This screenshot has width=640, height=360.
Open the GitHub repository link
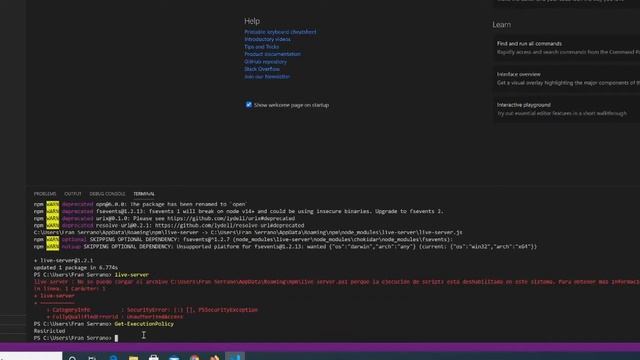[x=265, y=62]
